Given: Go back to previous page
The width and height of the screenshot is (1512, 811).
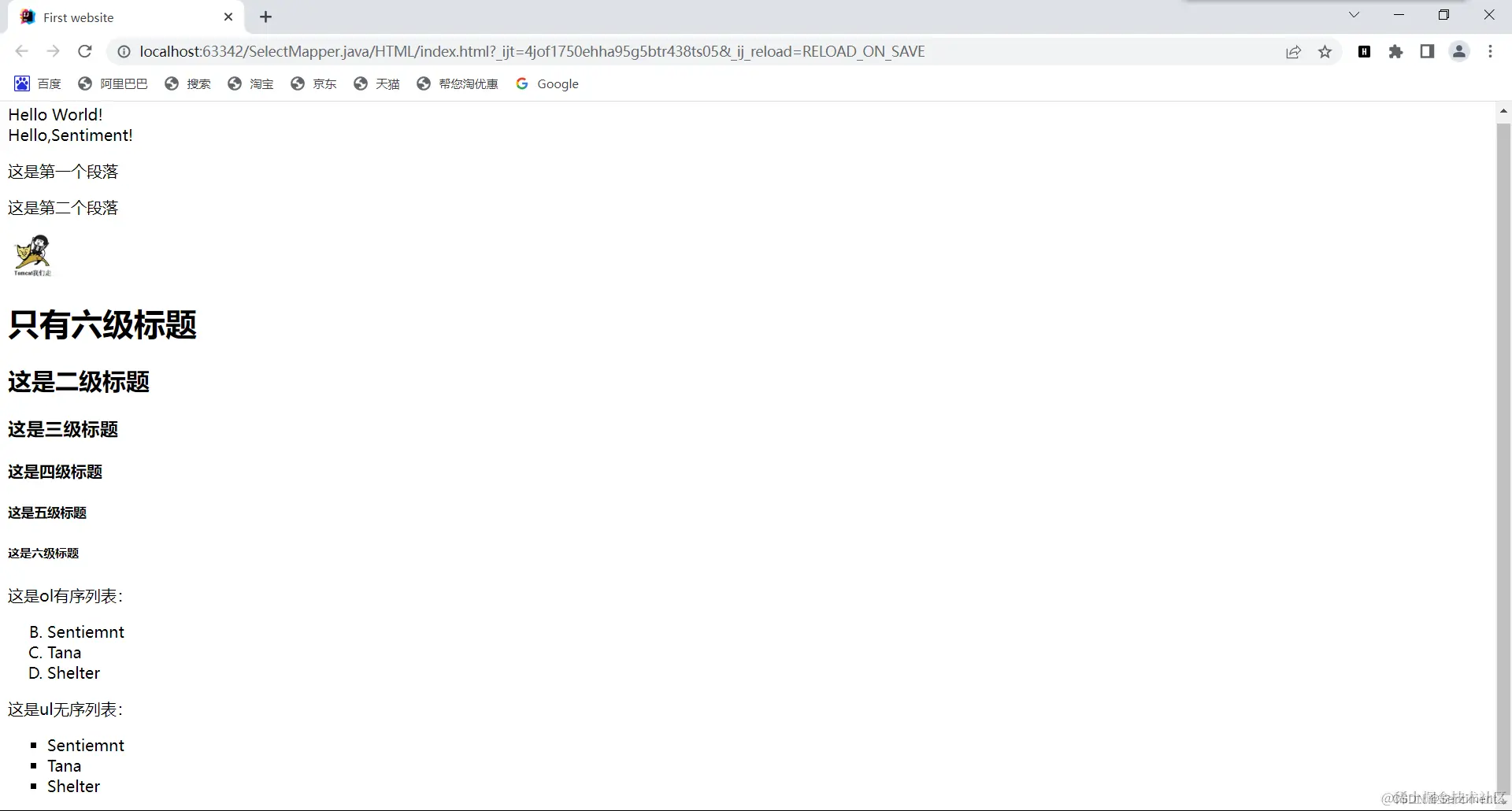Looking at the screenshot, I should [x=21, y=51].
